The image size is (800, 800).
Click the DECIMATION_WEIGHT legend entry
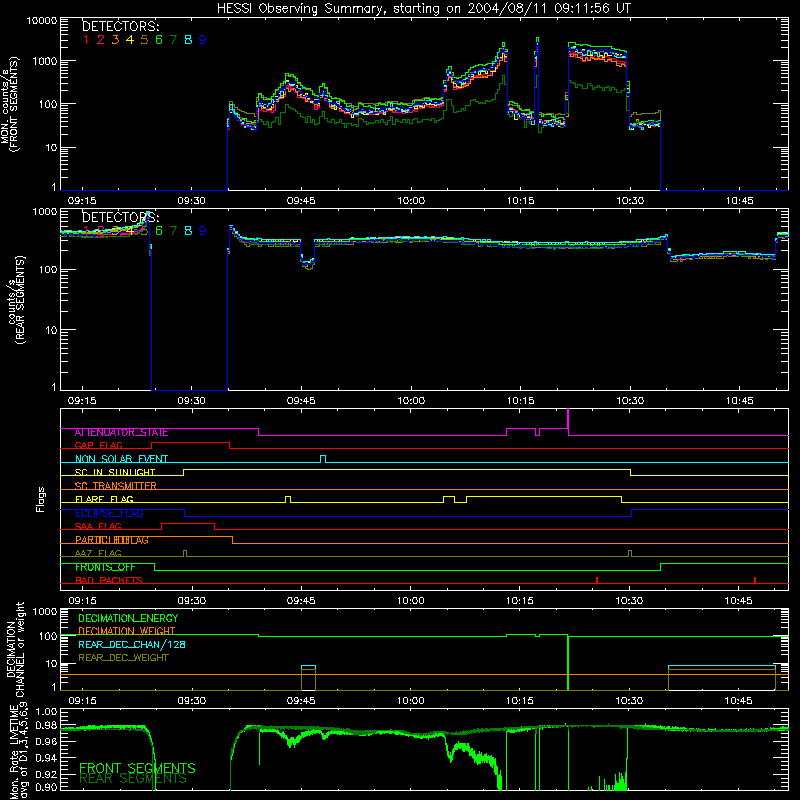tap(127, 631)
